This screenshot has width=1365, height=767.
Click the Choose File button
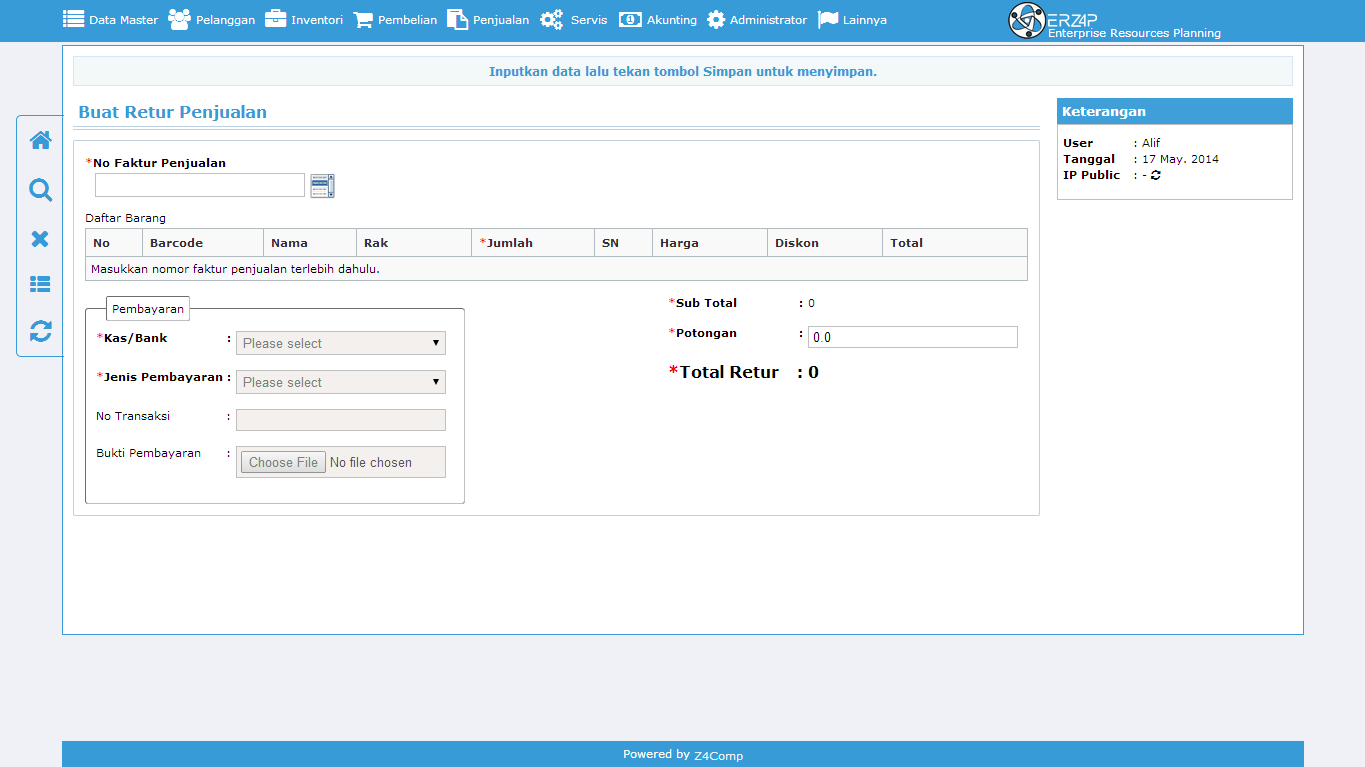[284, 462]
